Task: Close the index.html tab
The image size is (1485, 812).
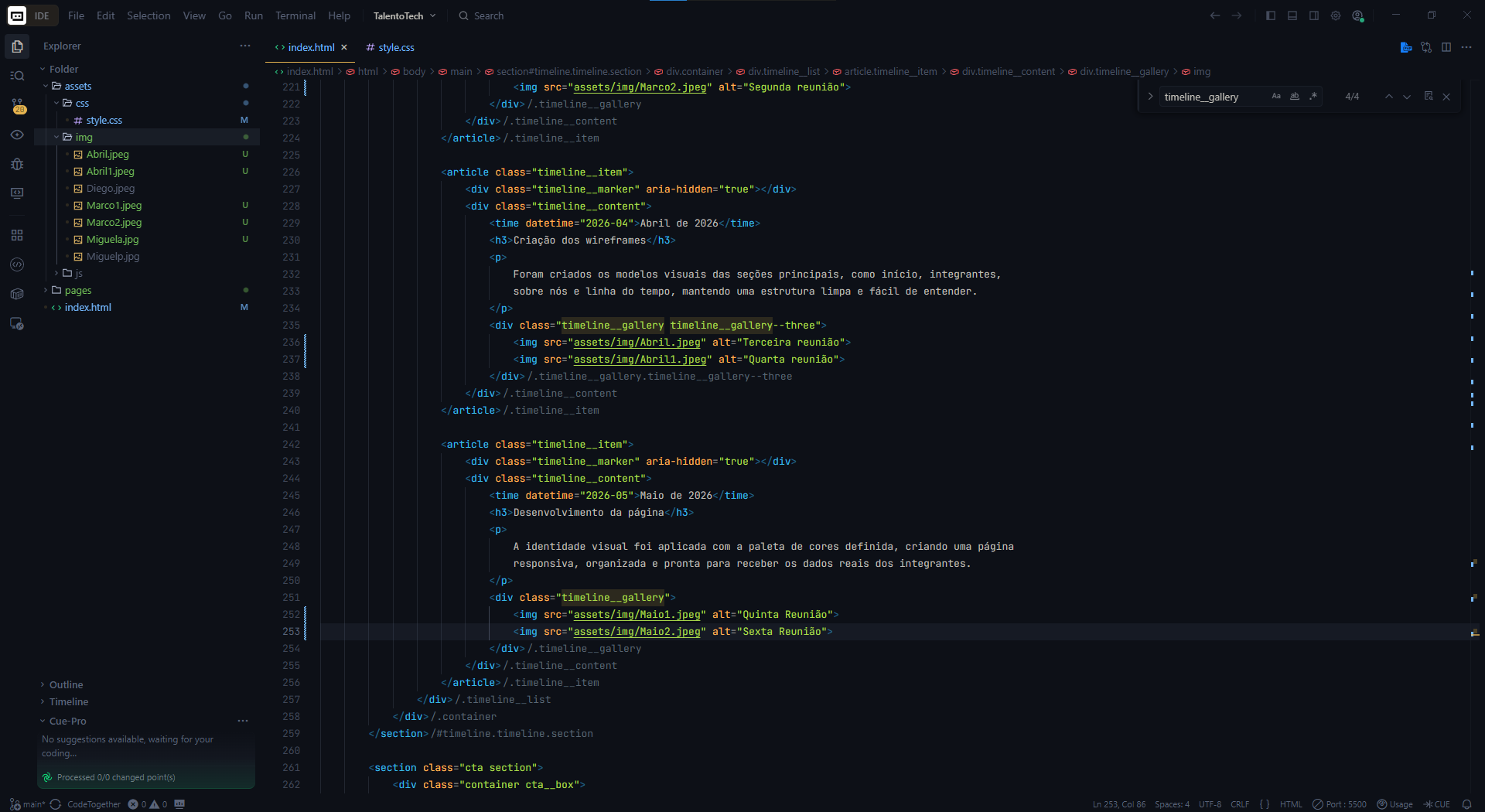Action: (x=344, y=47)
